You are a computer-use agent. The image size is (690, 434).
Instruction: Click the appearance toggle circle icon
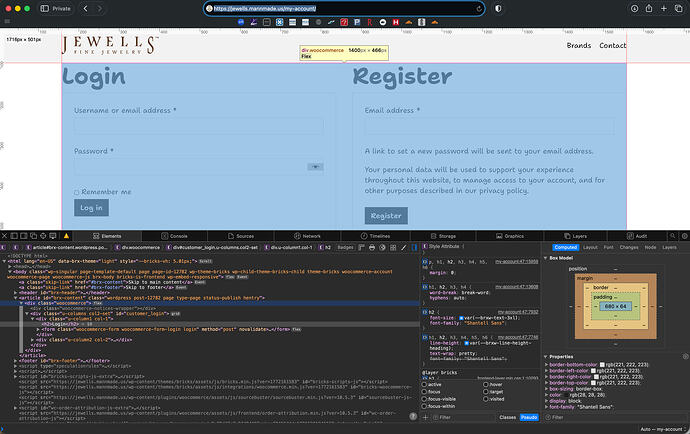[x=382, y=247]
